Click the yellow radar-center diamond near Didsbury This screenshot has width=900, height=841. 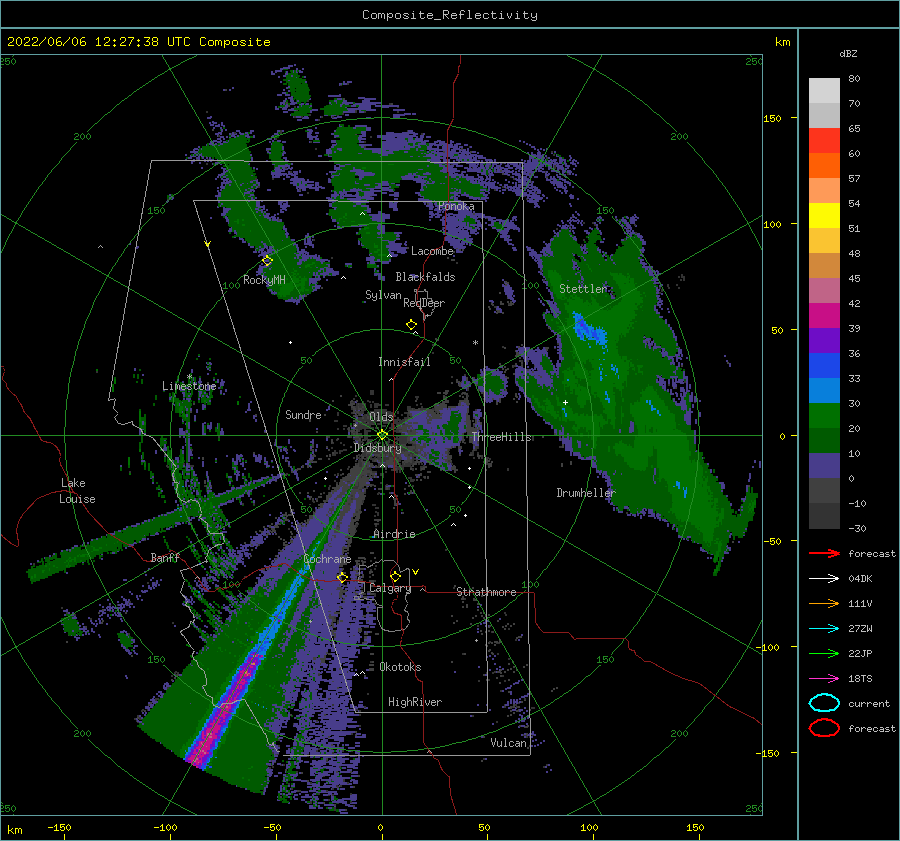pyautogui.click(x=382, y=435)
